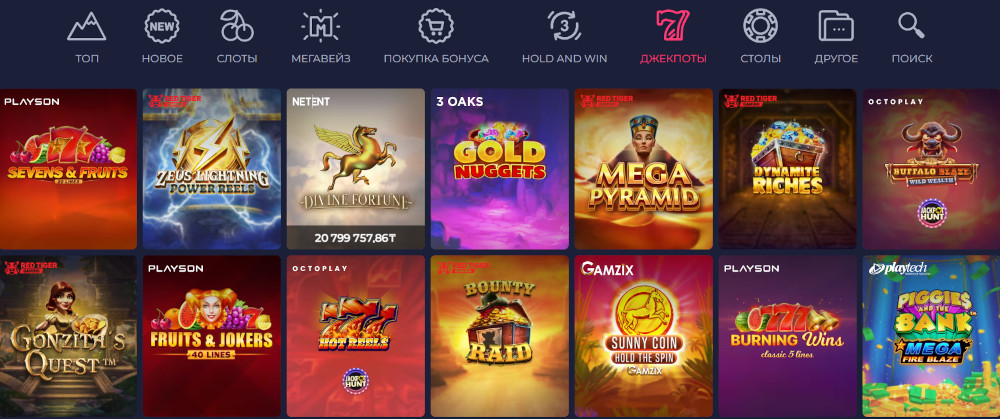Open Buffalo Blaze Wild Wealth game

click(x=931, y=169)
